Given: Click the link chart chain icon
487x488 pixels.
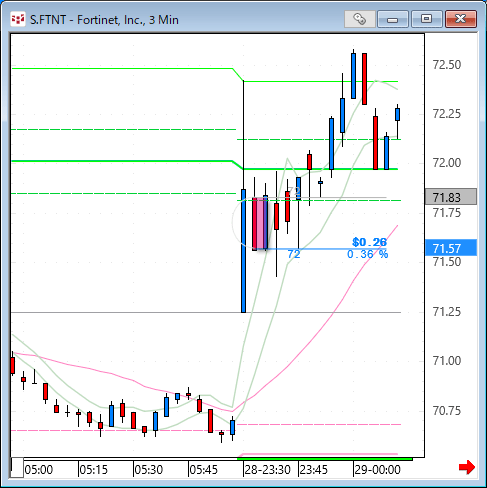Looking at the screenshot, I should (360, 19).
